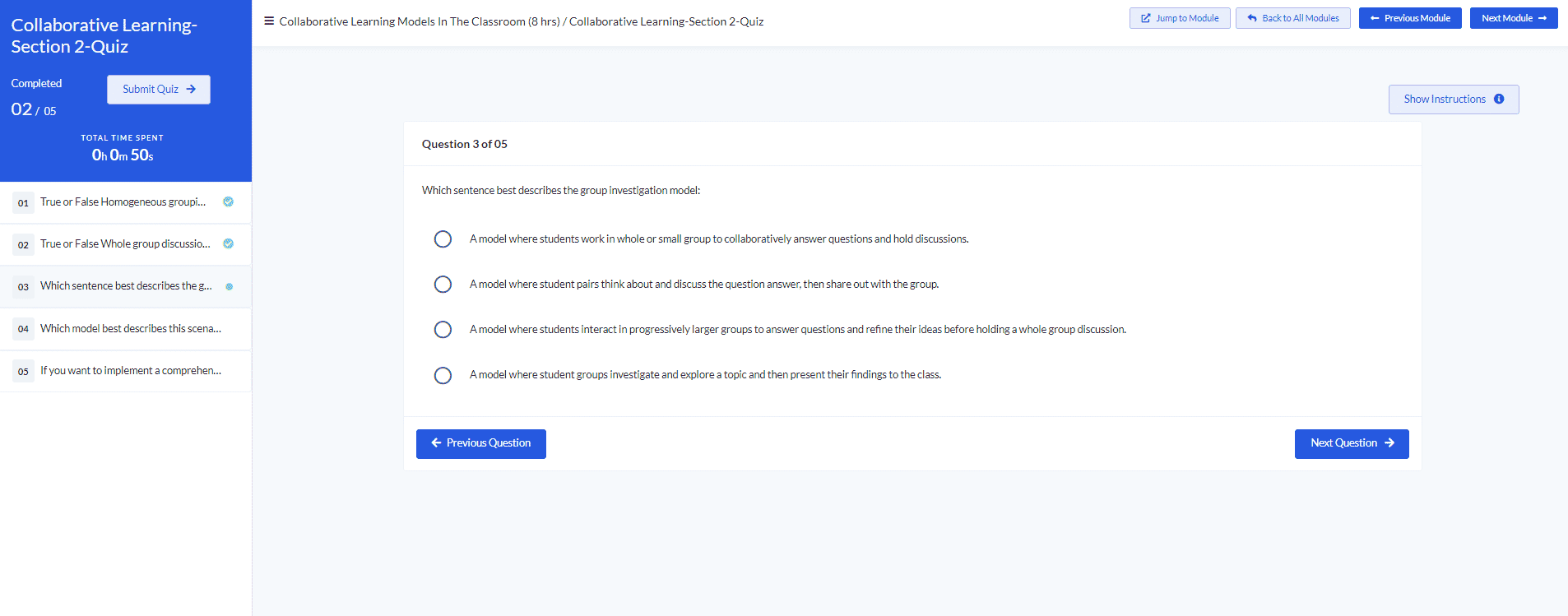Click the completed checkmark icon for question 02
Viewport: 1568px width, 616px height.
click(229, 243)
